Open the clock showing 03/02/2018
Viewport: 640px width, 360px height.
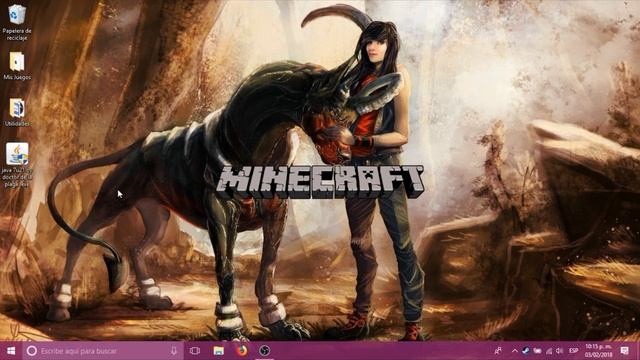tap(598, 351)
